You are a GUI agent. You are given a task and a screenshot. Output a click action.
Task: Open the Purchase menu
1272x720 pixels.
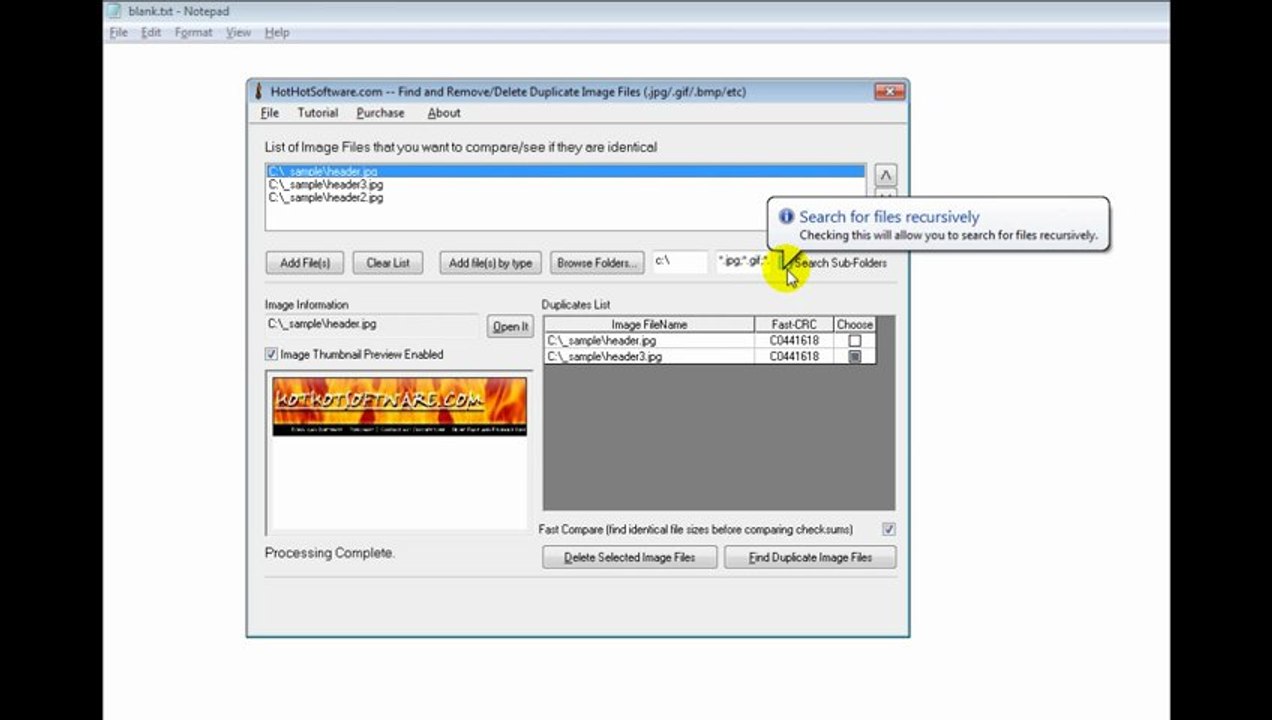(380, 113)
